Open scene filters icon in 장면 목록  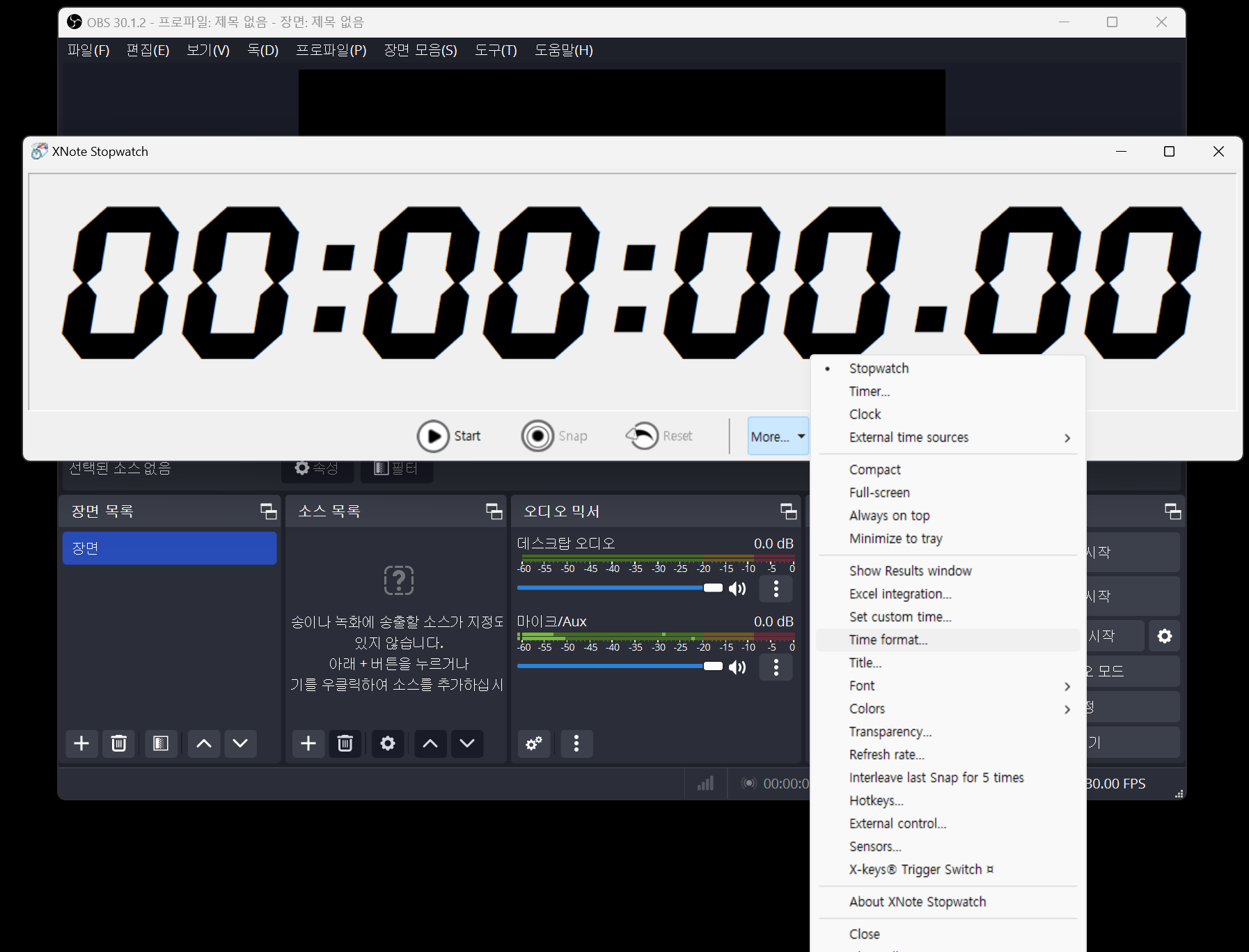coord(161,744)
